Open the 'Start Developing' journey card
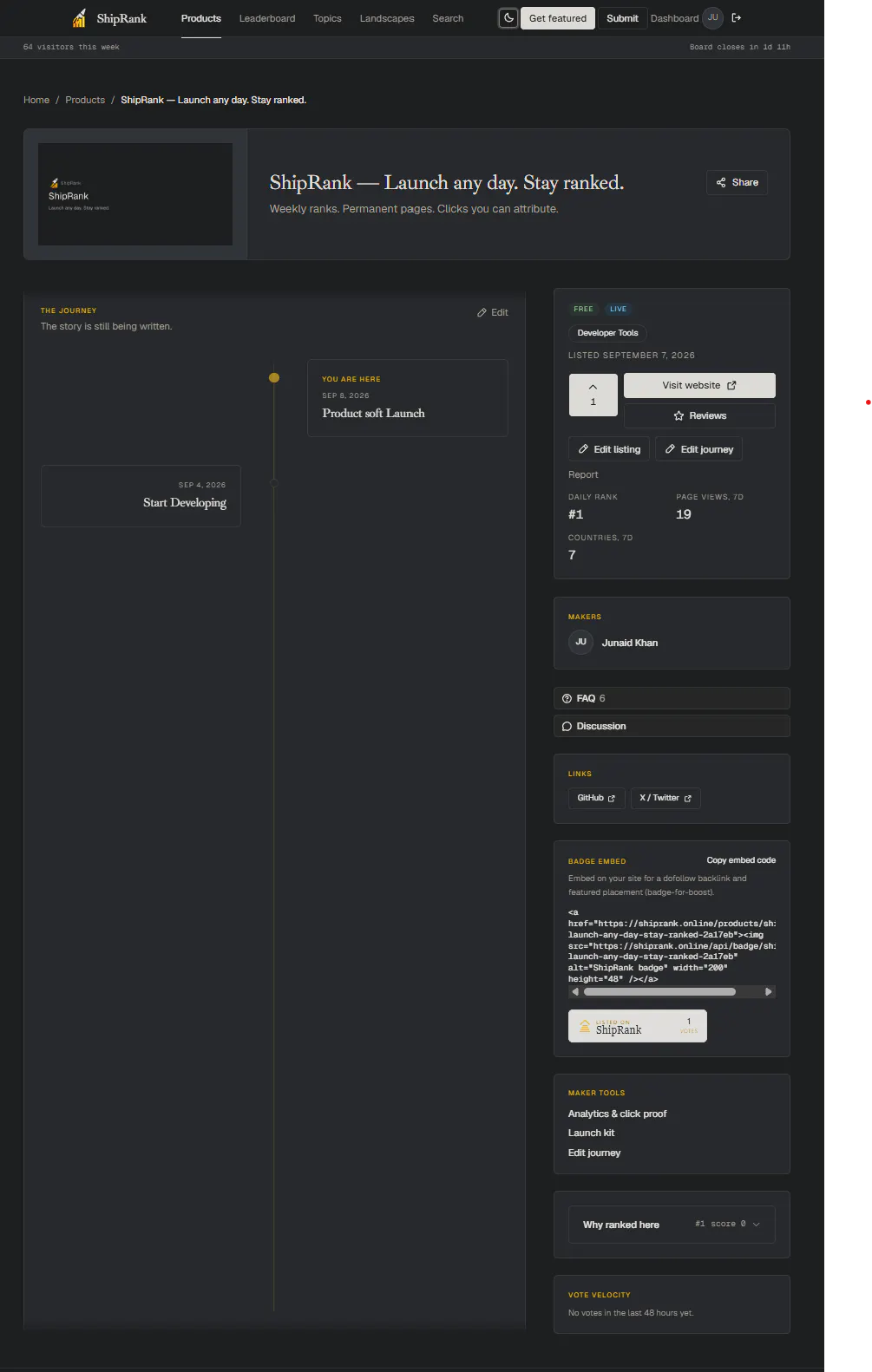 click(x=141, y=496)
